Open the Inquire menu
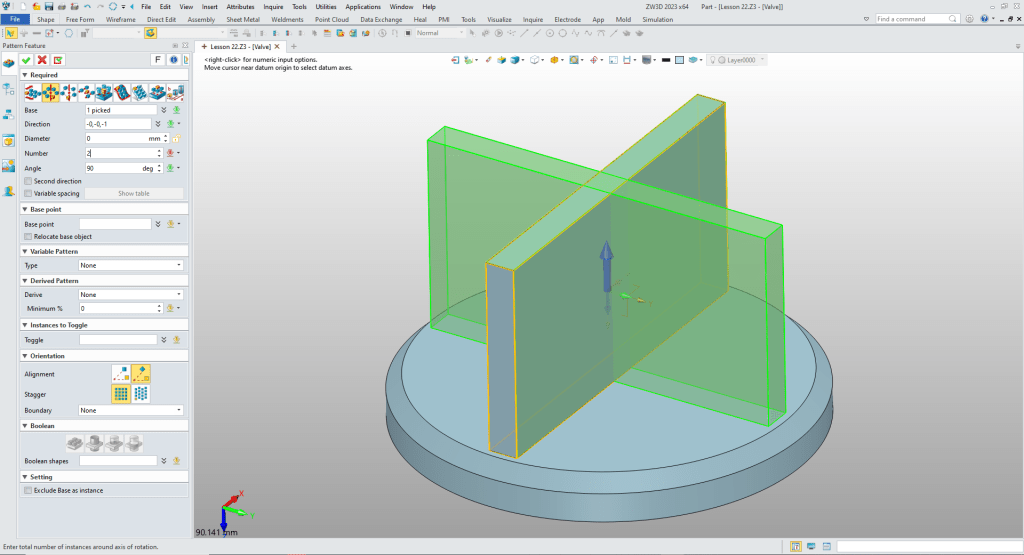Image resolution: width=1024 pixels, height=555 pixels. [273, 6]
